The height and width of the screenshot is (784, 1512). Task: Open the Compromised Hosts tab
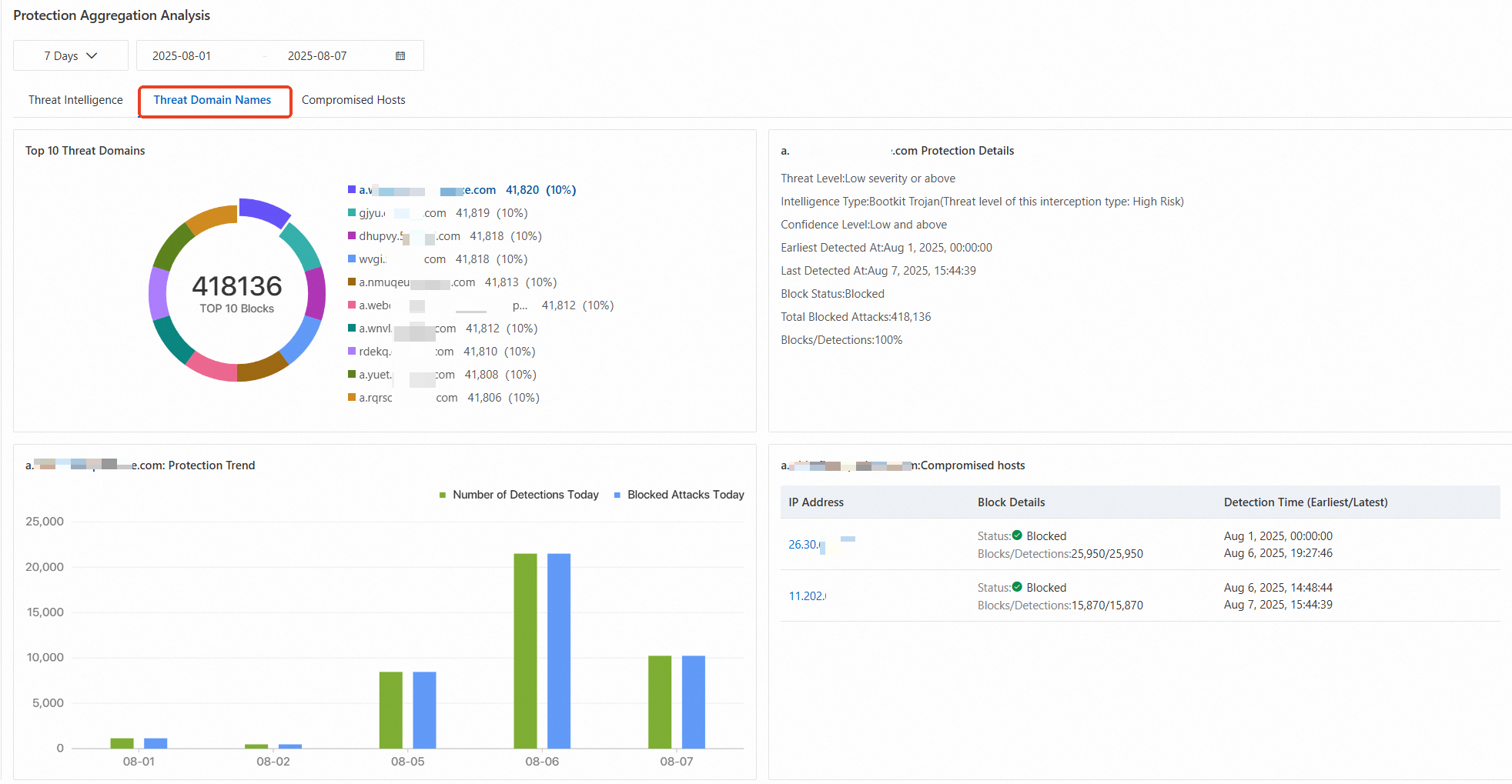pyautogui.click(x=353, y=100)
